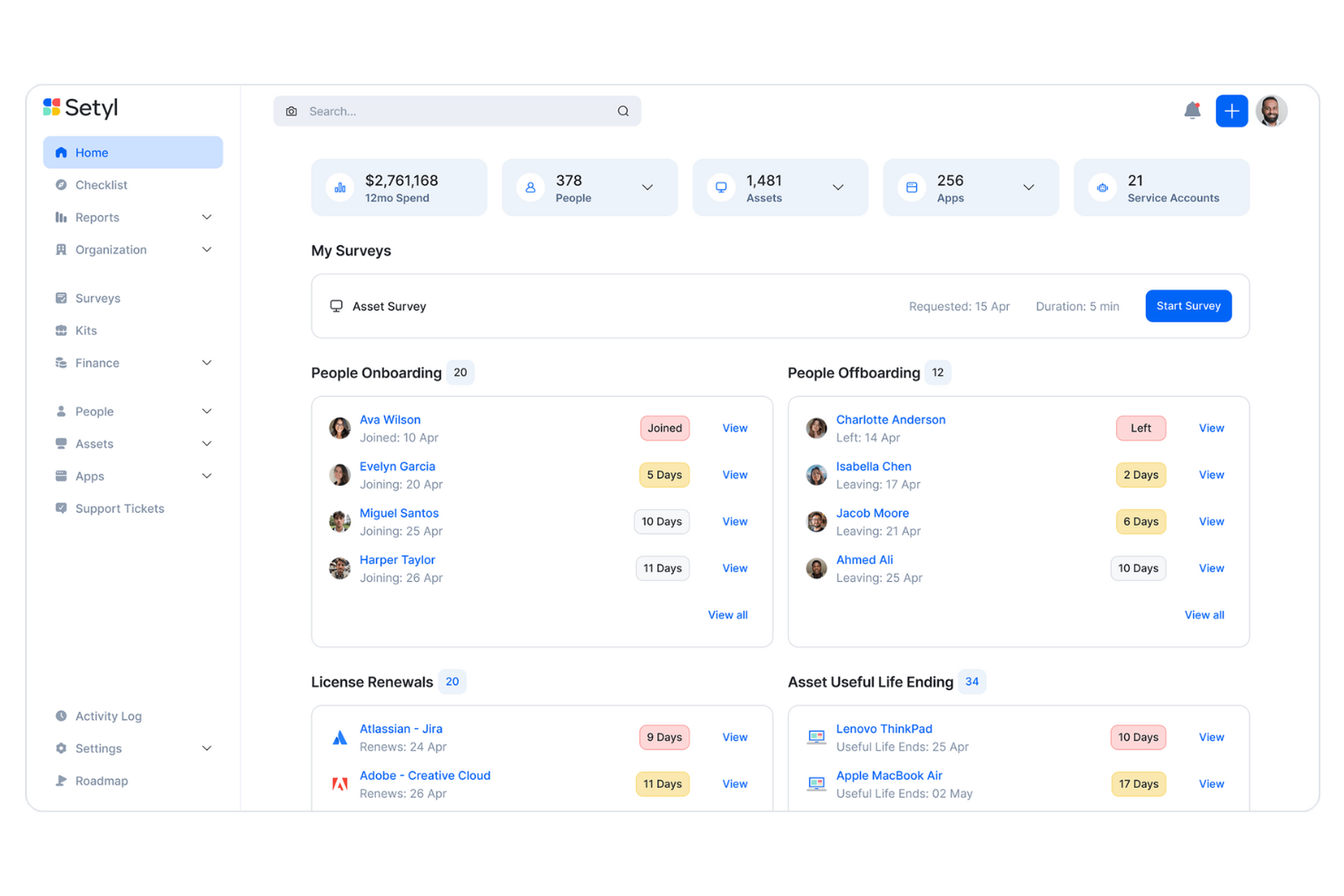Screen dimensions: 1344x896
Task: Expand the People summary card dropdown
Action: tap(647, 187)
